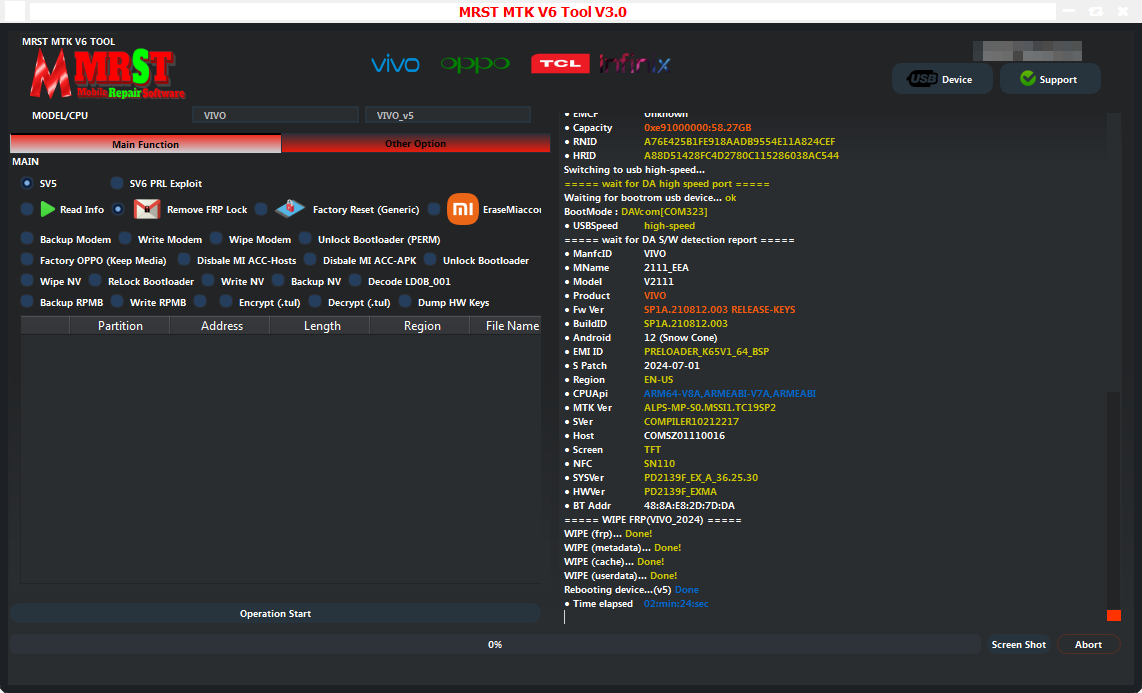Screen dimensions: 1142x693
Task: Click the Factory Reset eraser icon
Action: [290, 210]
